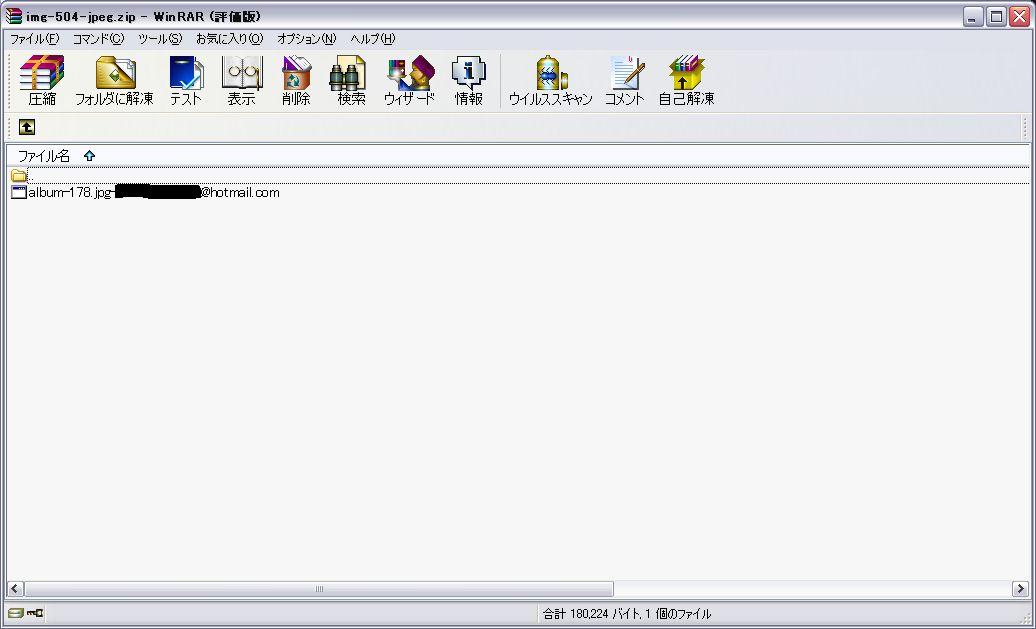Launch the ウィザード (wizard) tool
Image resolution: width=1036 pixels, height=629 pixels.
pos(410,81)
